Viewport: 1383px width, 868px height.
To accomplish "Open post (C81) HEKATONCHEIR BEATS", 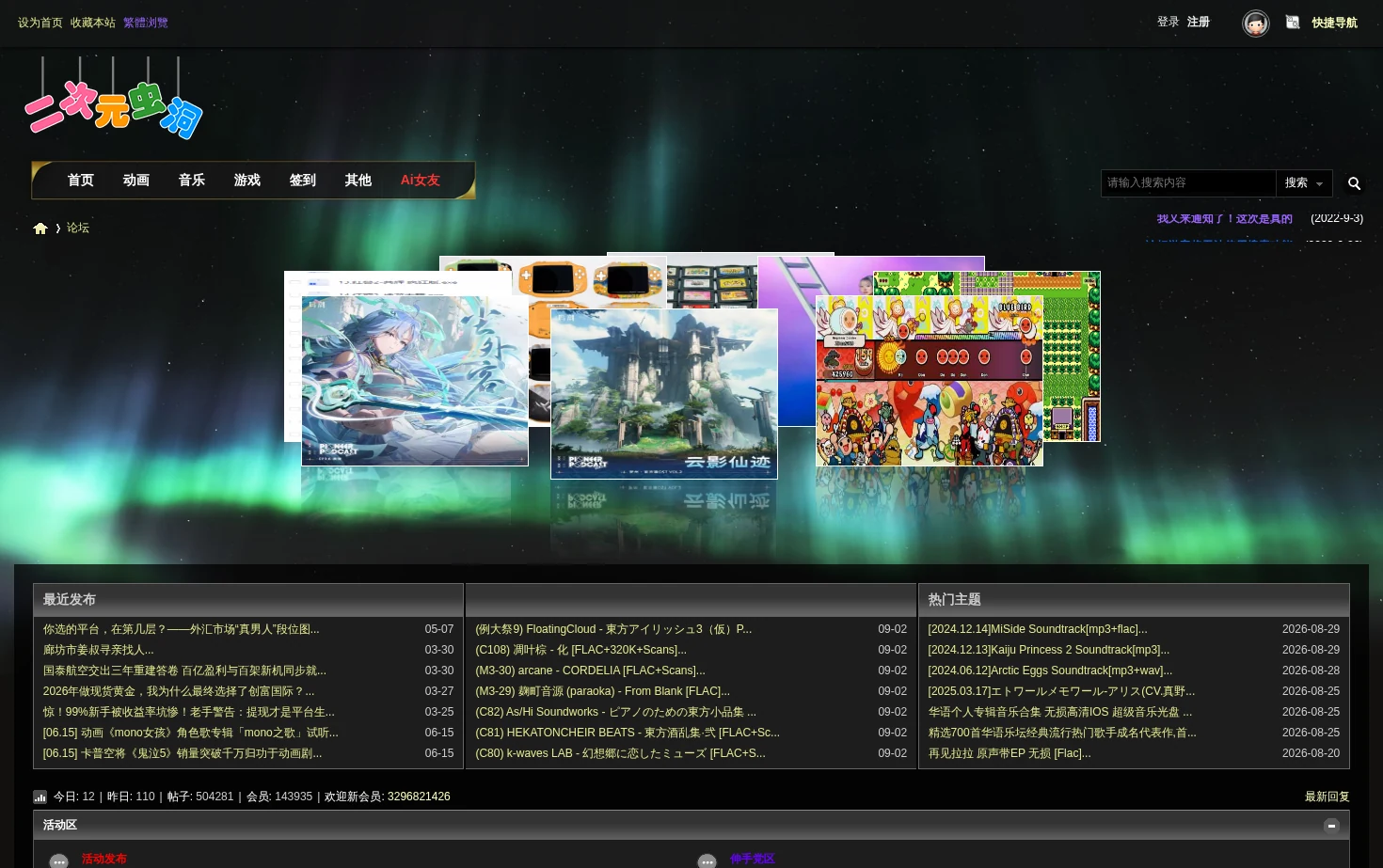I will click(628, 733).
